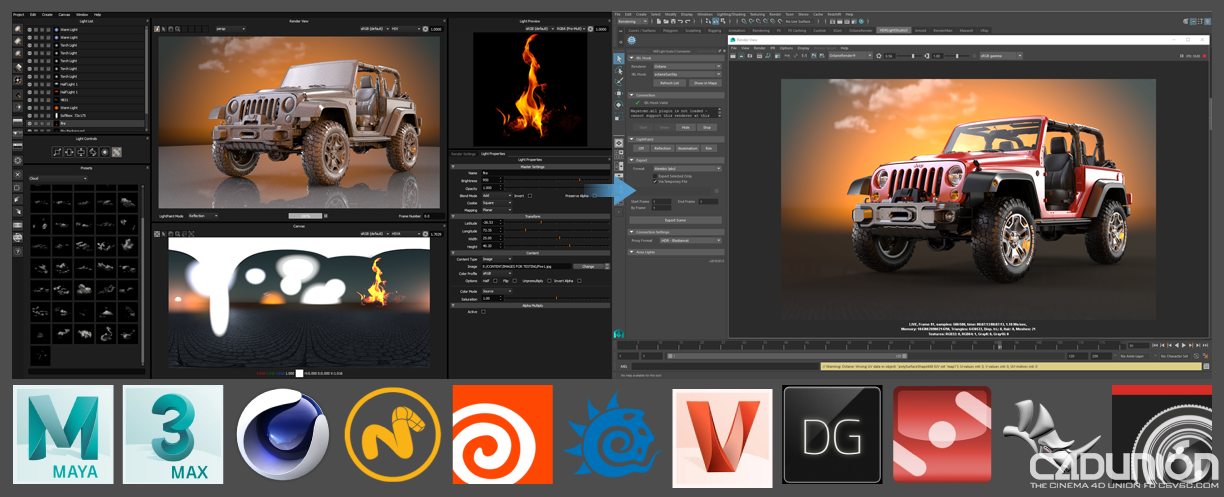This screenshot has width=1224, height=497.
Task: Open the Proxy Format HDR dropdown
Action: 688,241
